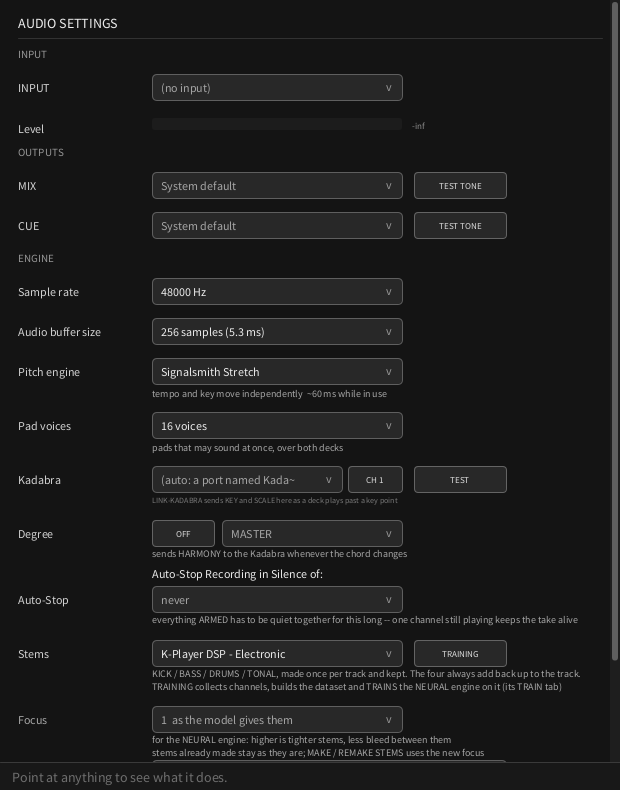This screenshot has width=620, height=790.
Task: Click the Kadabra TEST button
Action: click(460, 480)
